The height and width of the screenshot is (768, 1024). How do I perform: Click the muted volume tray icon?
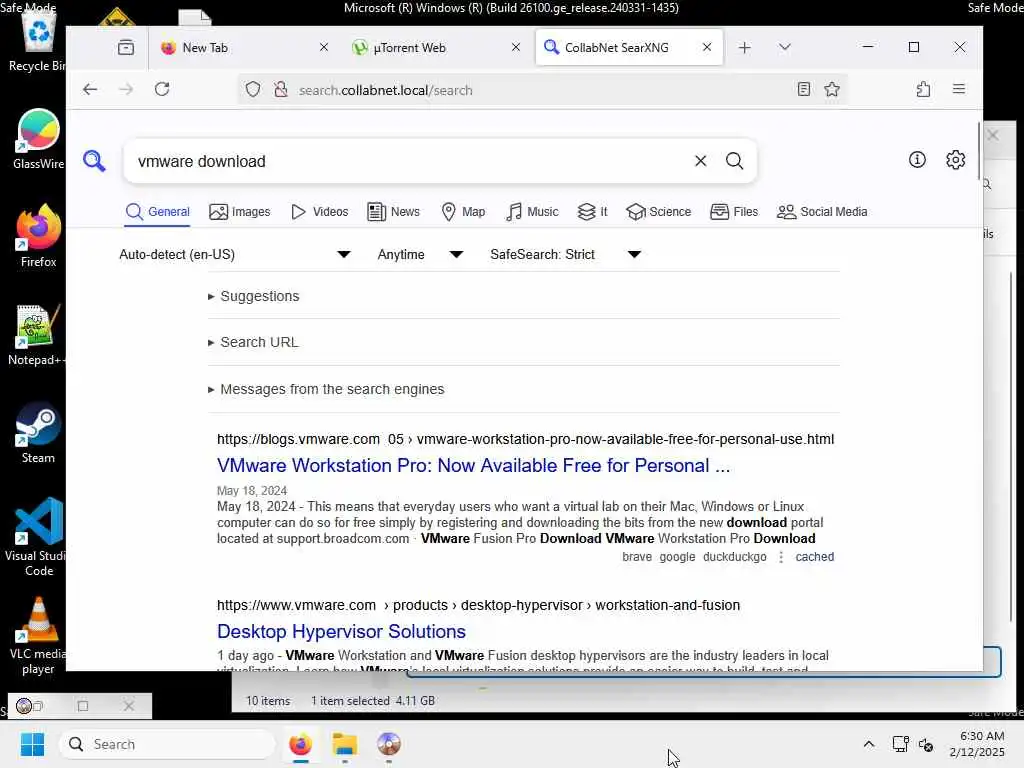click(925, 744)
